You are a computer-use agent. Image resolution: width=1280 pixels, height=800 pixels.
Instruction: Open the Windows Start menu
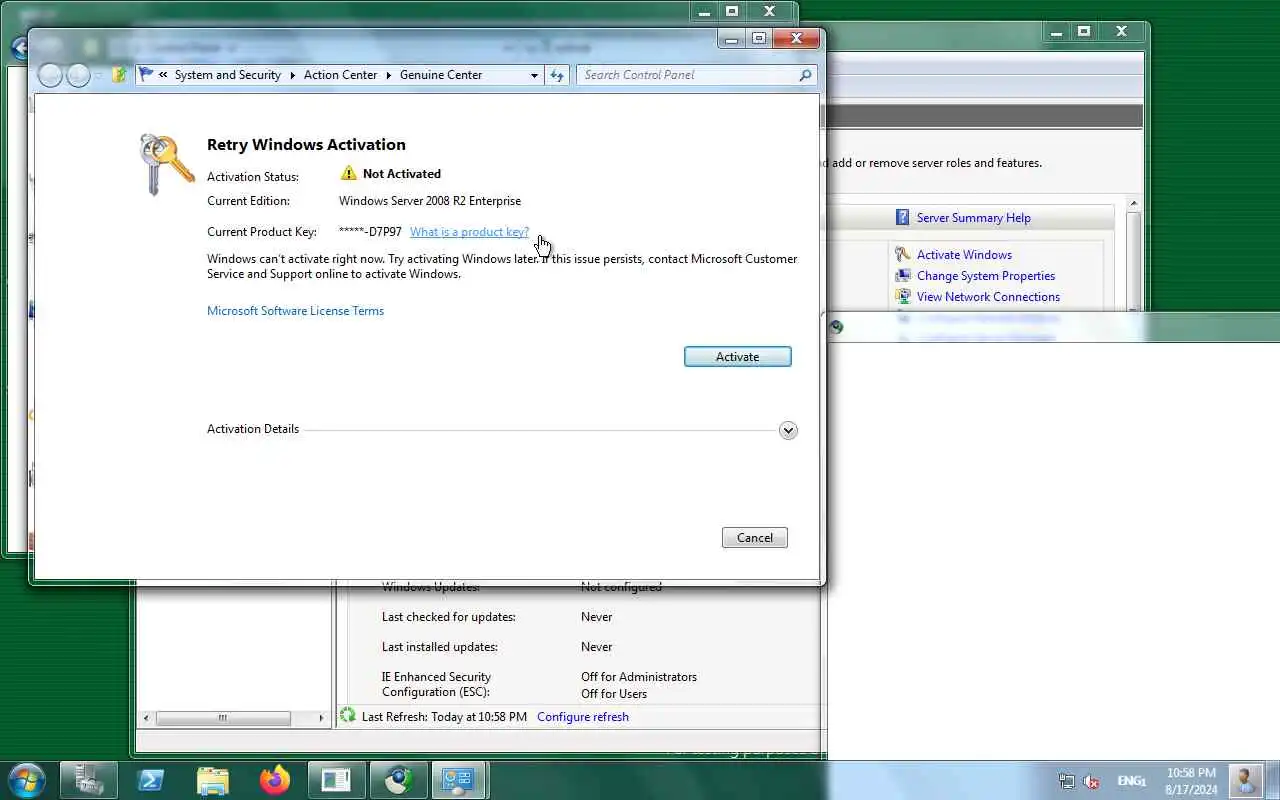coord(27,780)
